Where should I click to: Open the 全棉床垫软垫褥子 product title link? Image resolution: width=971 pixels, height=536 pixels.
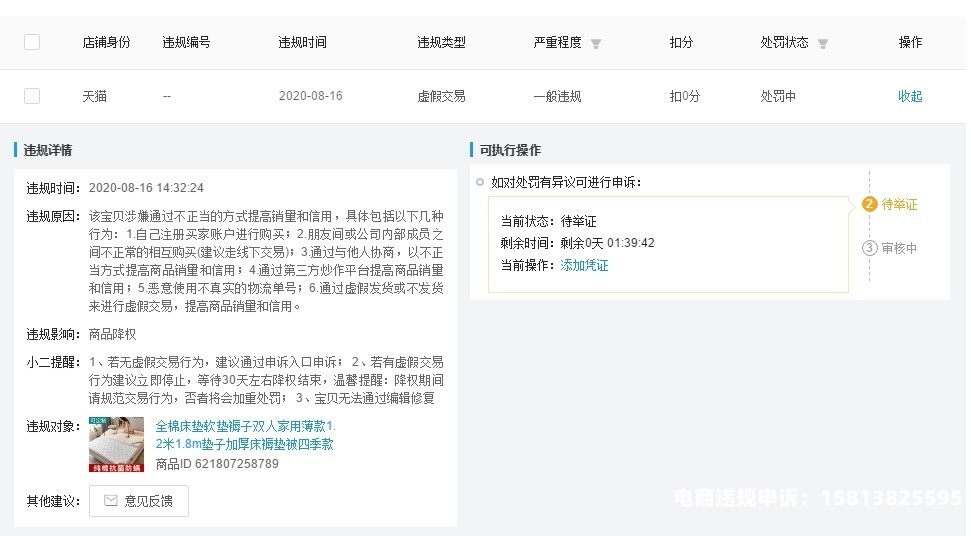245,434
